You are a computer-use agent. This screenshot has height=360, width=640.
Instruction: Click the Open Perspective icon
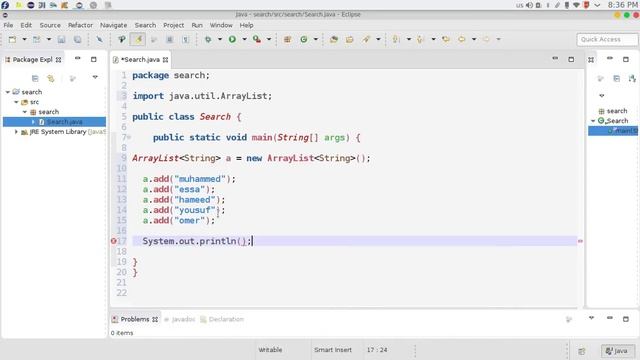tap(582, 351)
